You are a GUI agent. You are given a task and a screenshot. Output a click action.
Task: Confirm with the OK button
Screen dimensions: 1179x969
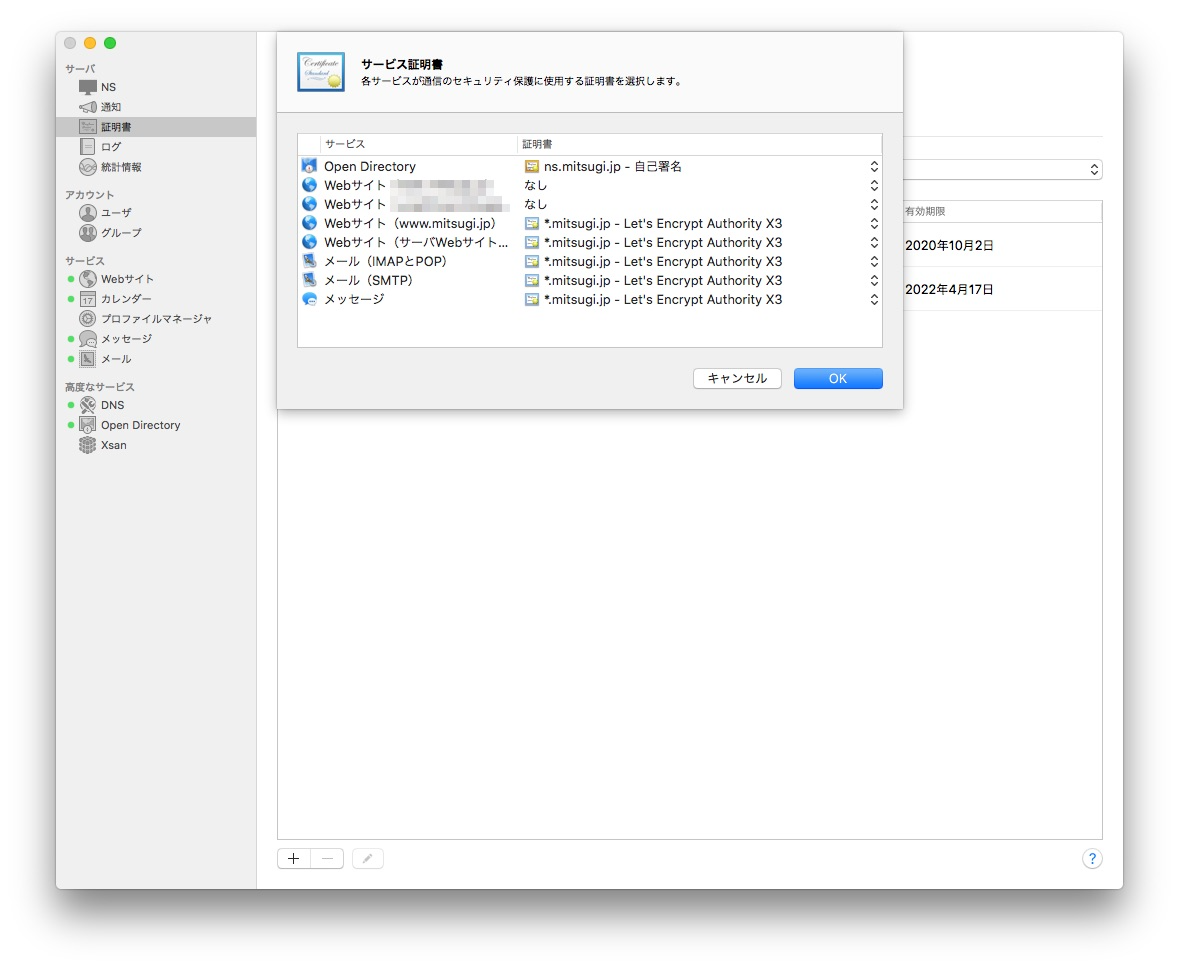click(837, 378)
